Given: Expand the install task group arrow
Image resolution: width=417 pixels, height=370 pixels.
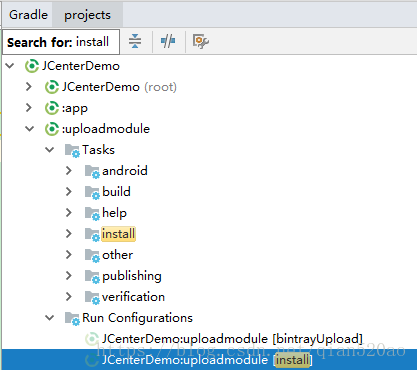Looking at the screenshot, I should [x=69, y=234].
